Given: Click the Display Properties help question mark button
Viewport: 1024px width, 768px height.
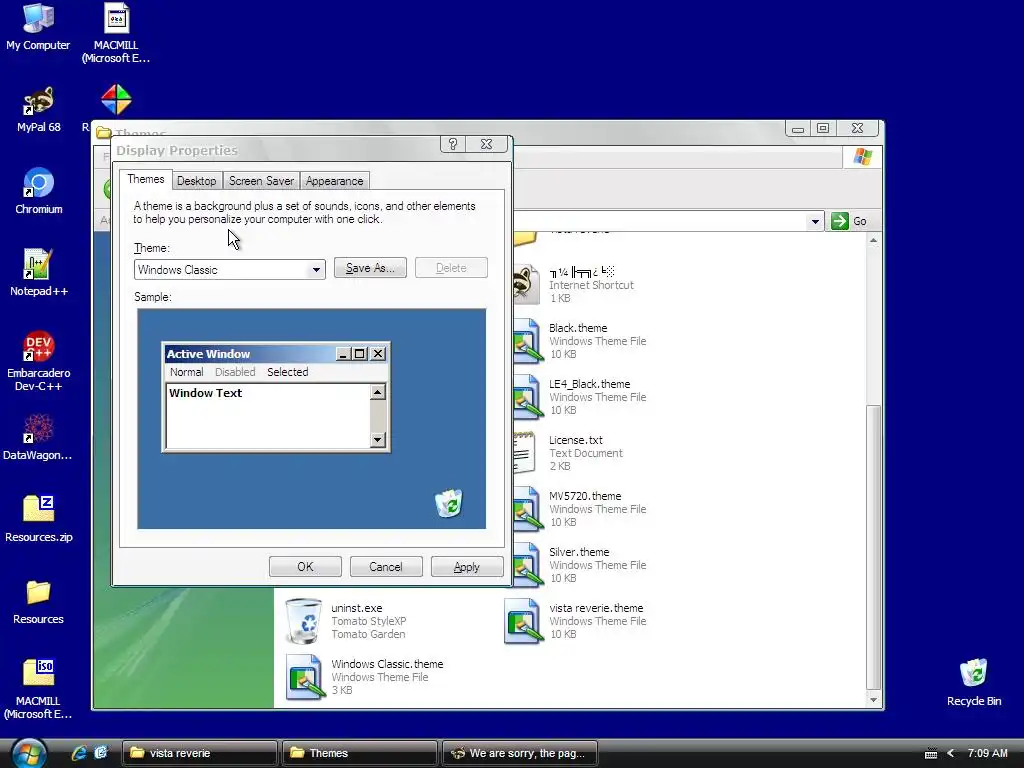Looking at the screenshot, I should click(453, 144).
